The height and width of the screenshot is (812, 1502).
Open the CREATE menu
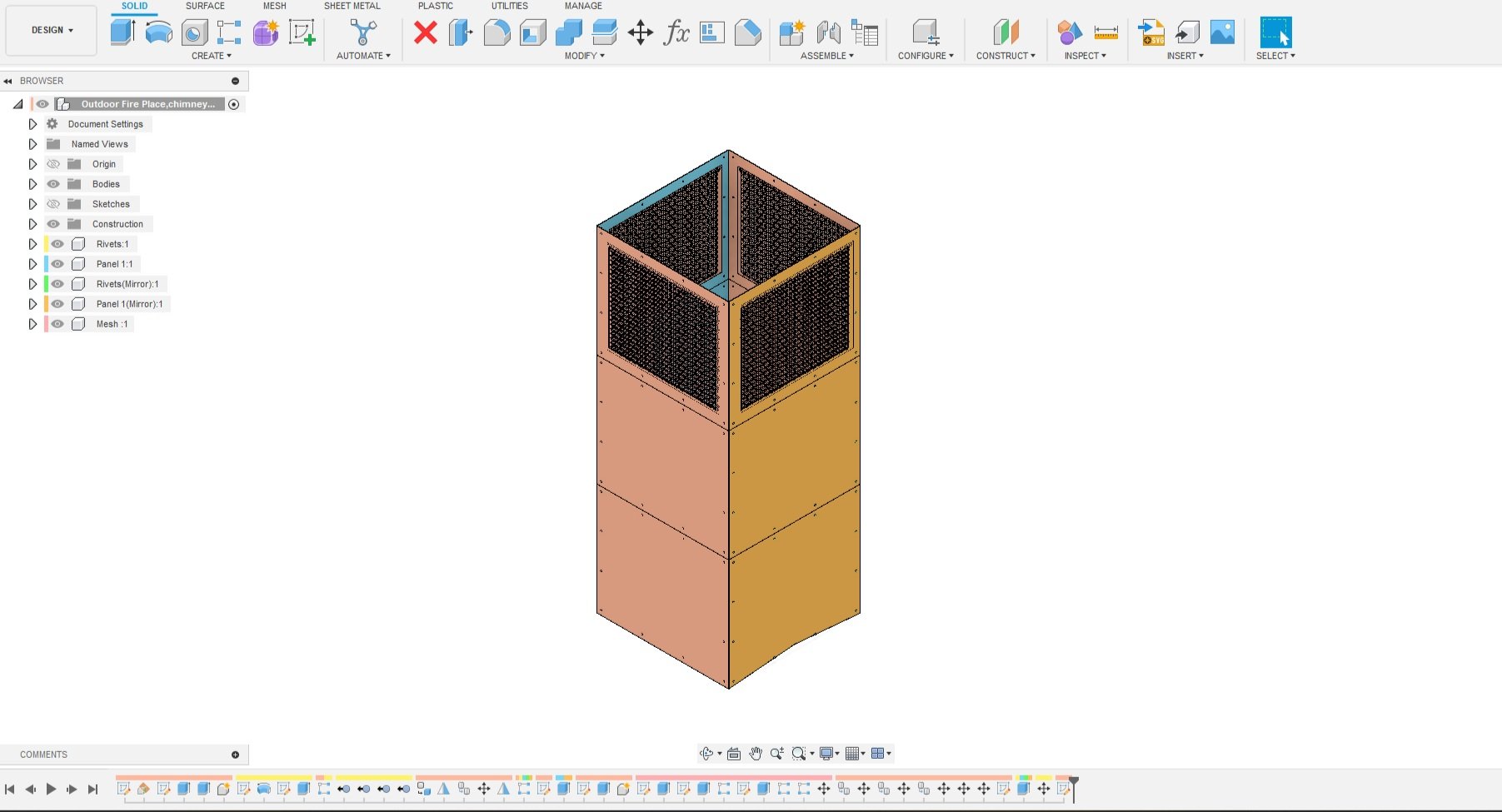[x=212, y=56]
